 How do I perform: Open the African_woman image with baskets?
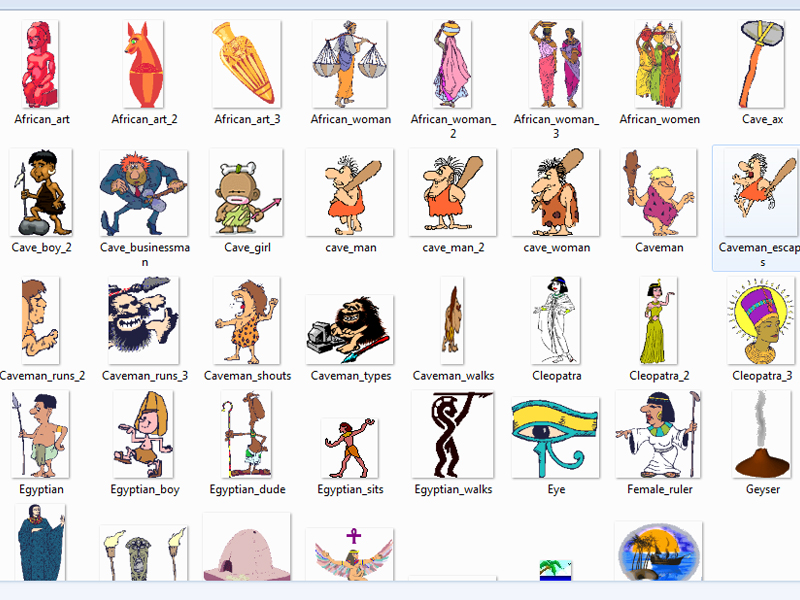pos(350,64)
